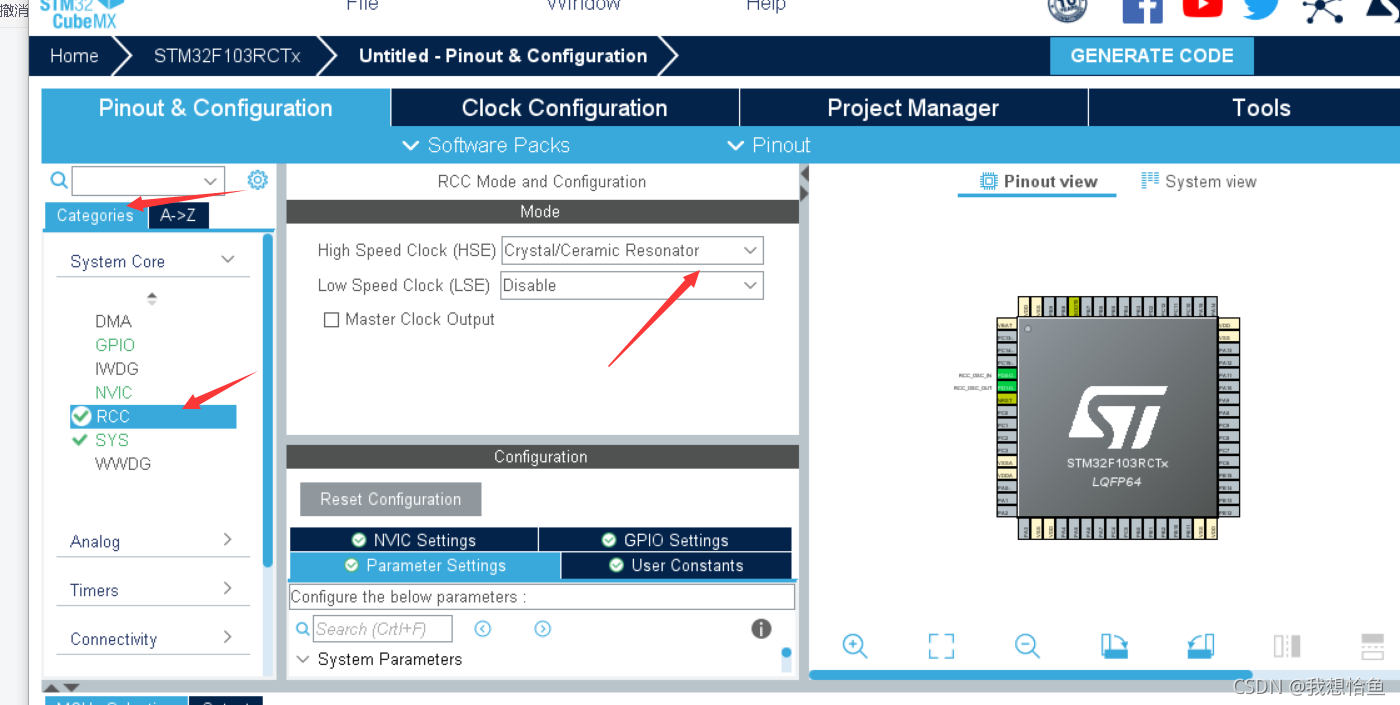This screenshot has height=705, width=1400.
Task: Go to the previous parameter search result
Action: (x=483, y=629)
